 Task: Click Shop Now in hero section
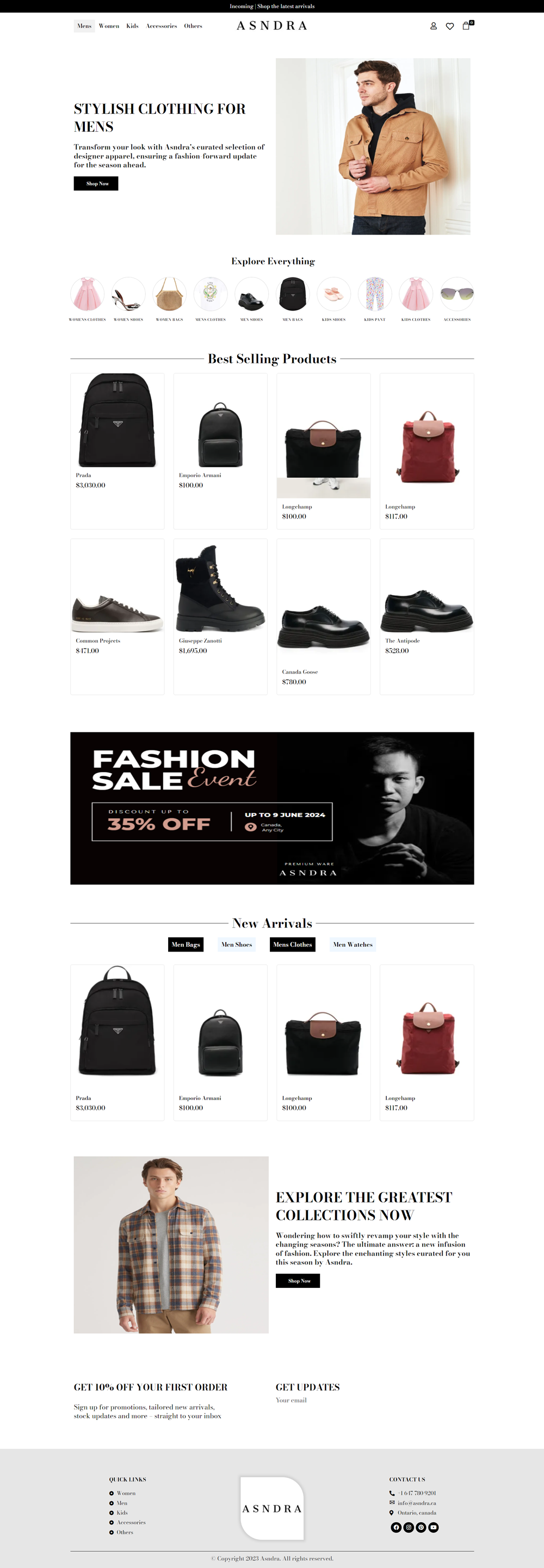(x=96, y=183)
